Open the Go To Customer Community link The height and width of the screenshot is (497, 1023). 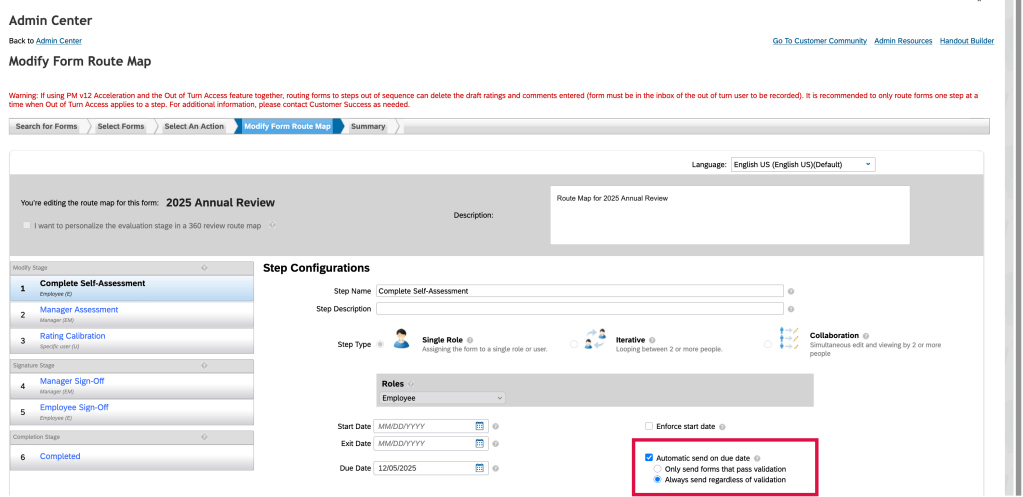[818, 41]
